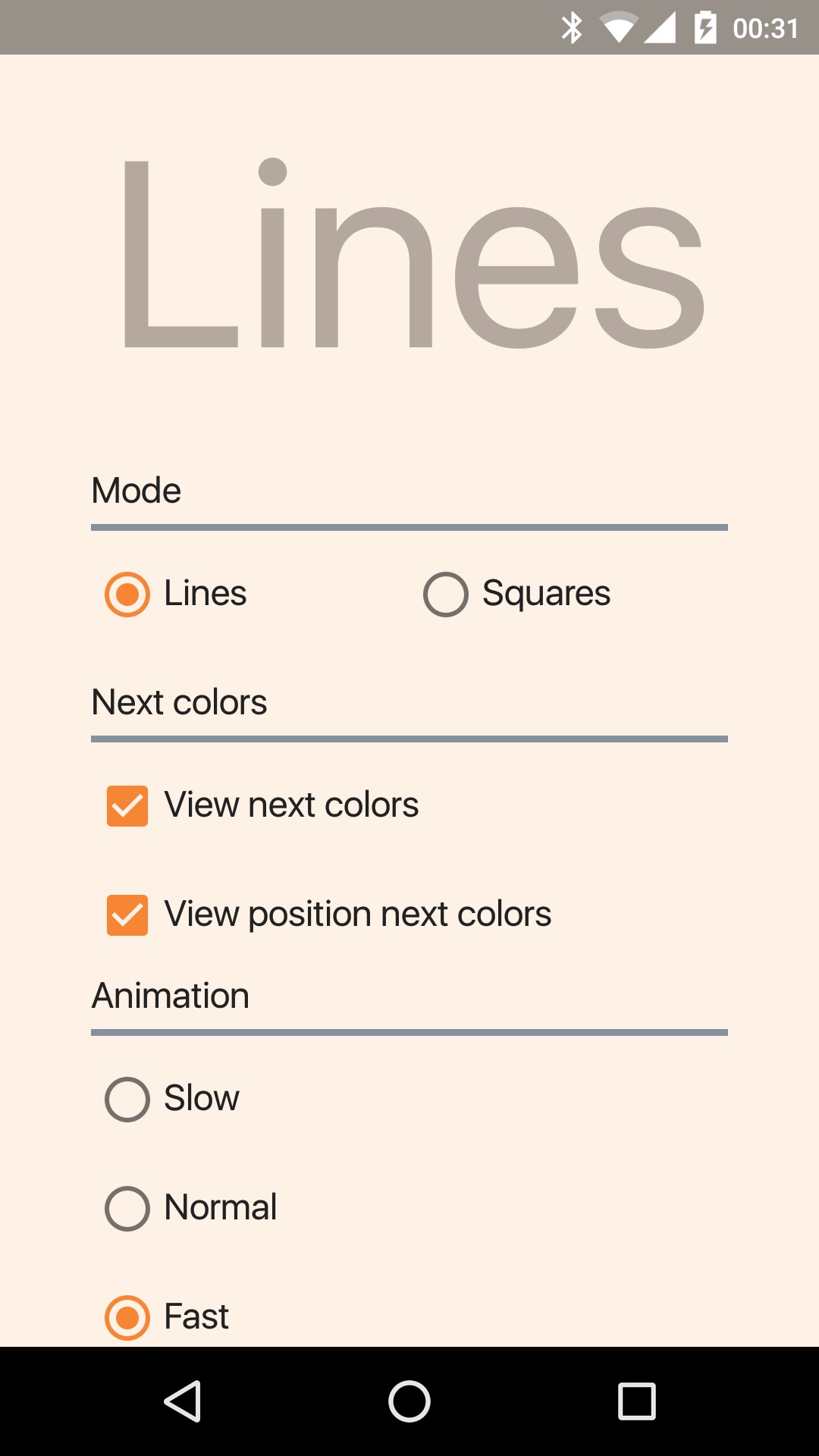Tap the clock showing 00:31
819x1456 pixels.
point(766,28)
